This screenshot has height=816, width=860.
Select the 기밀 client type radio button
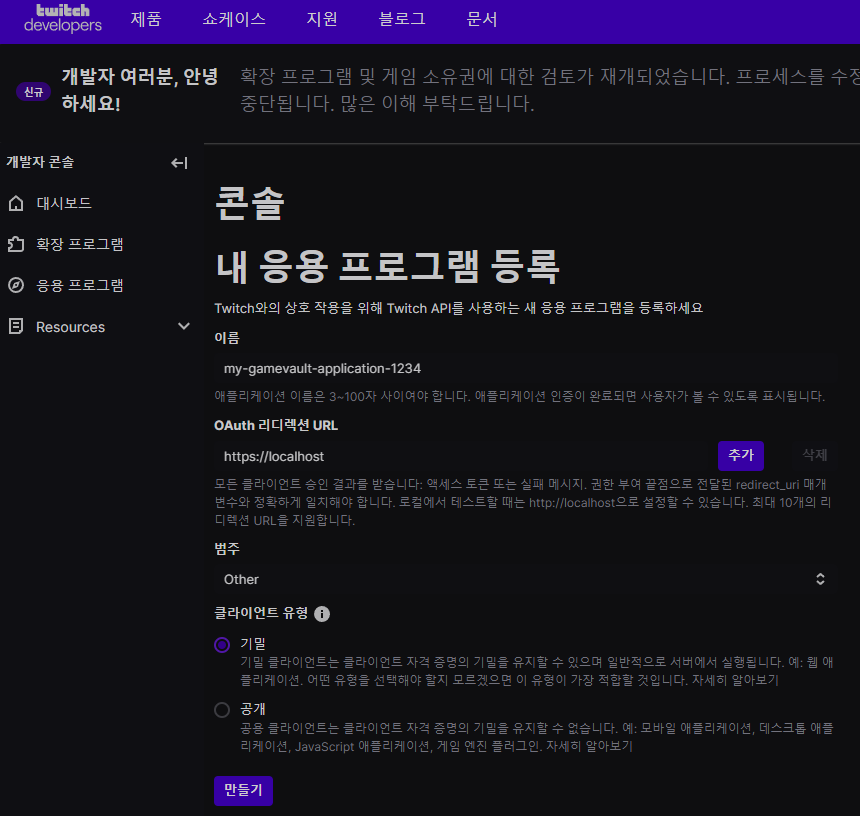pos(222,645)
